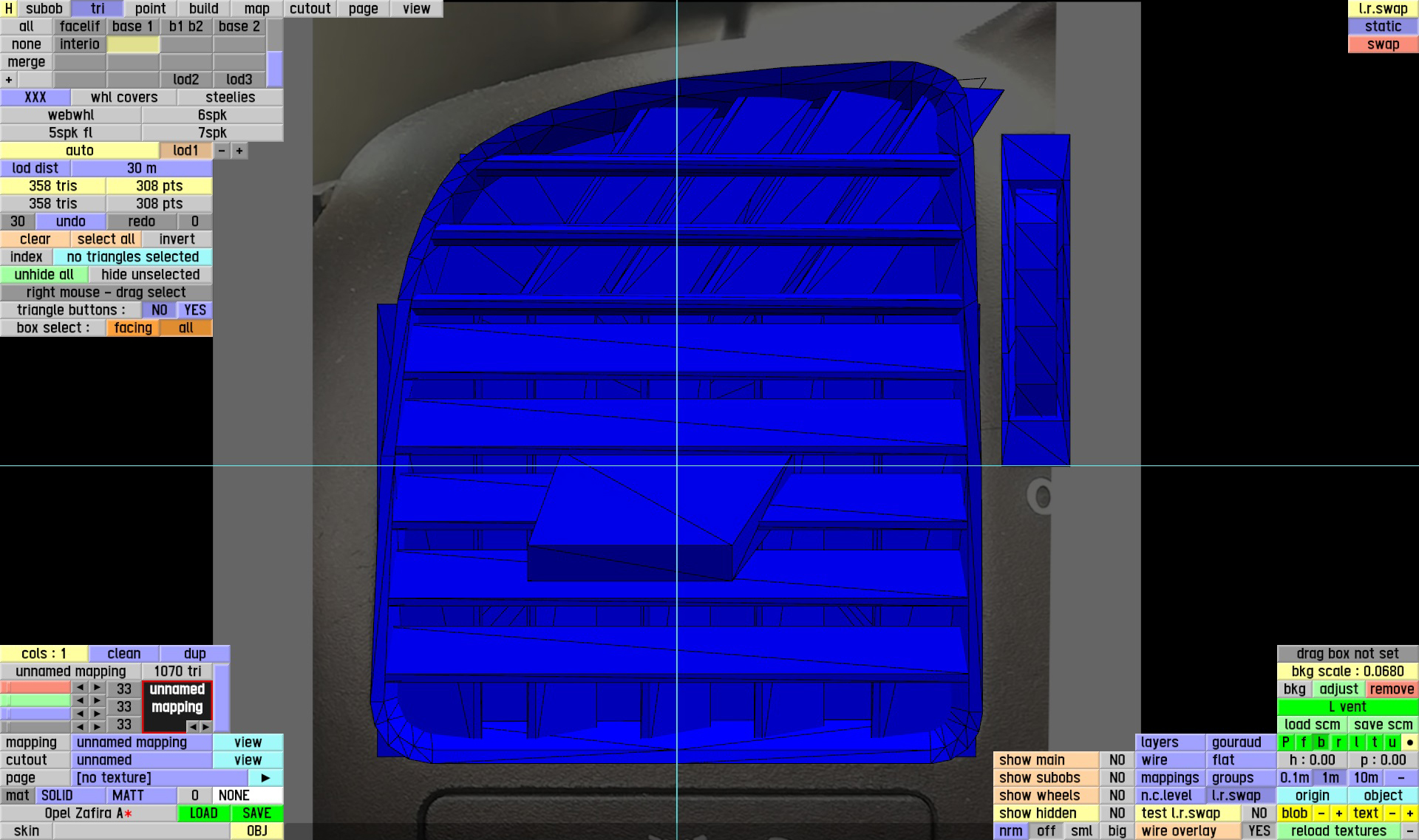Adjust the red color slider
The width and height of the screenshot is (1419, 840).
point(35,688)
